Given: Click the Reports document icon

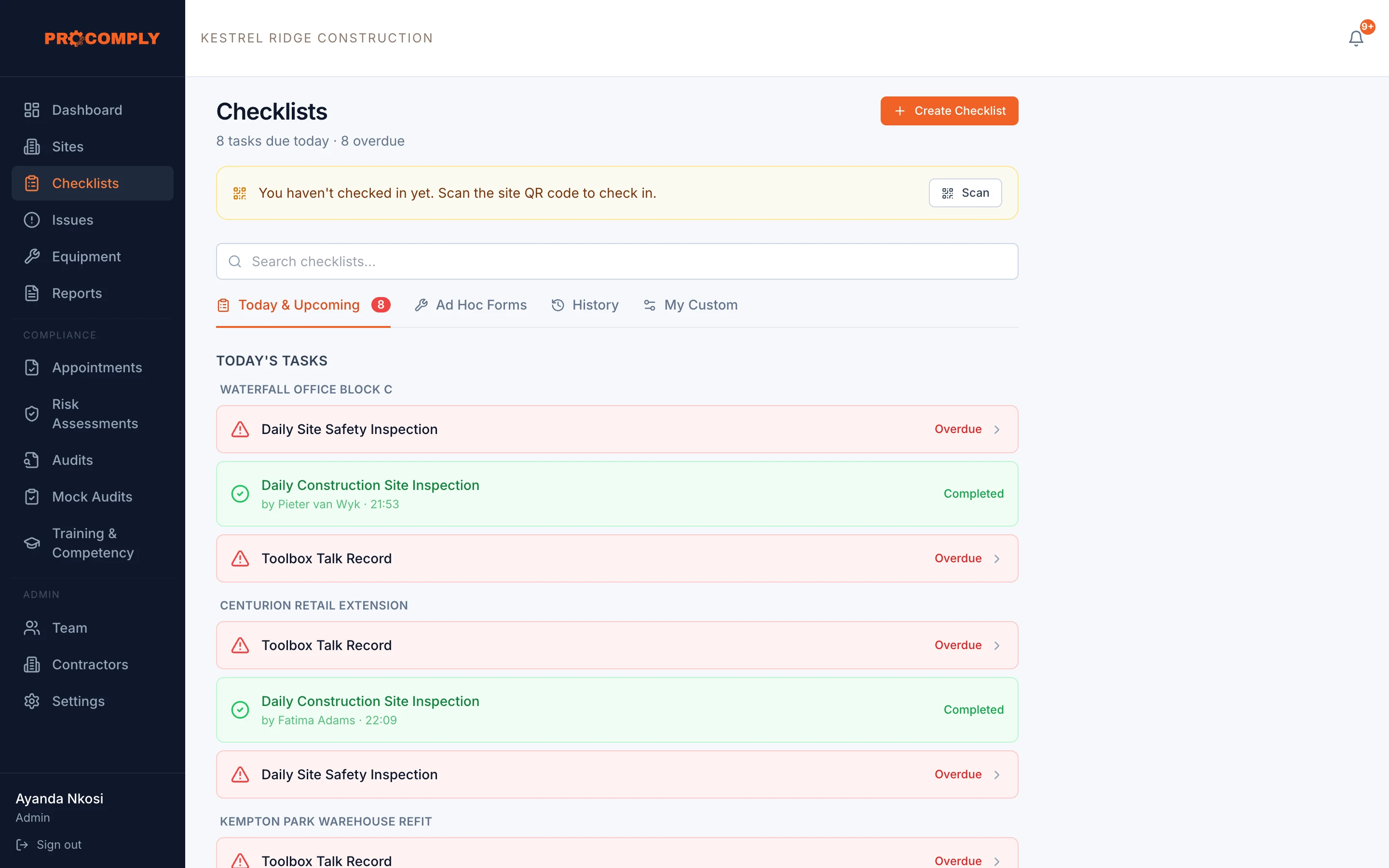Looking at the screenshot, I should coord(31,293).
